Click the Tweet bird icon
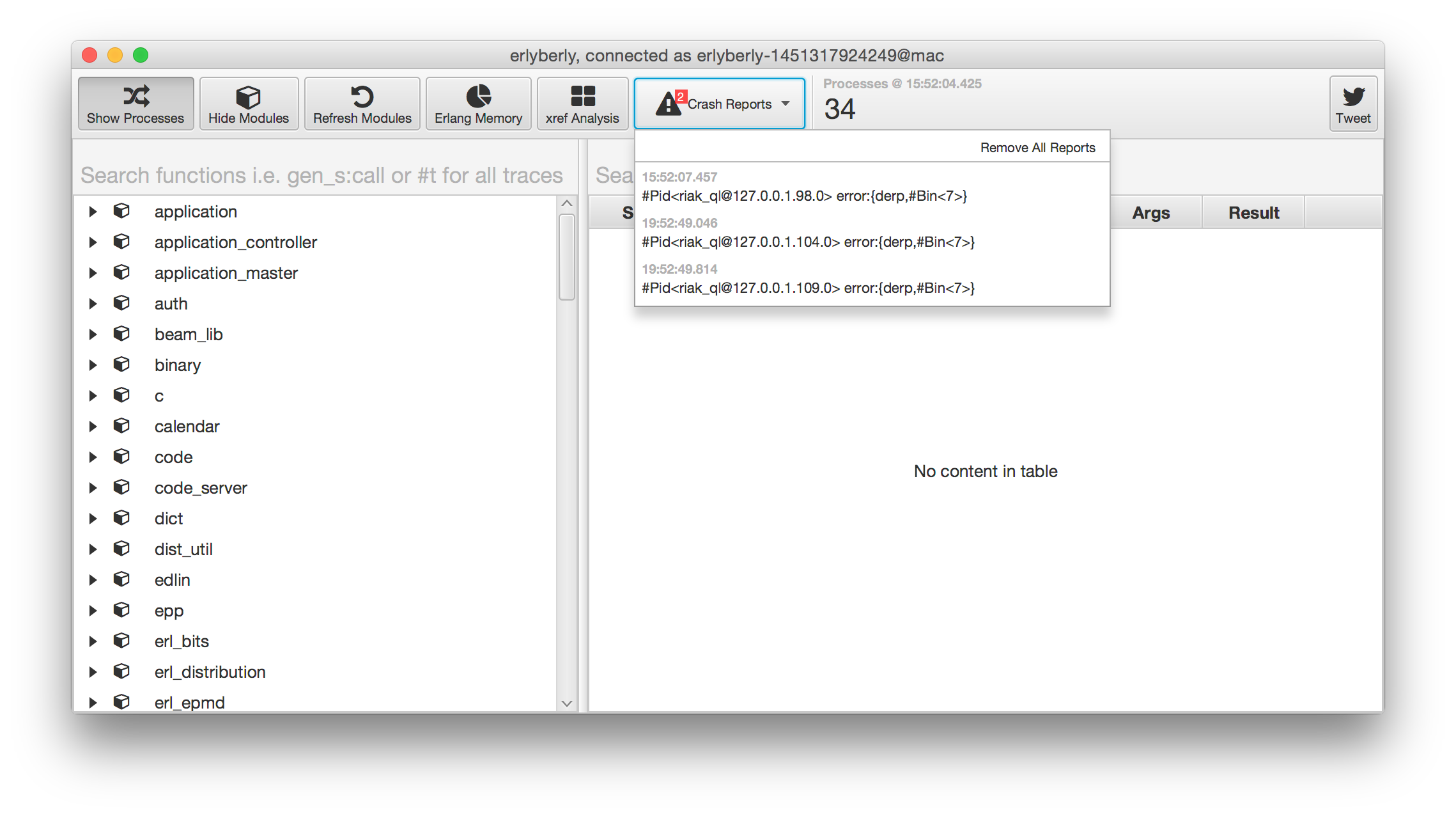 [1353, 97]
